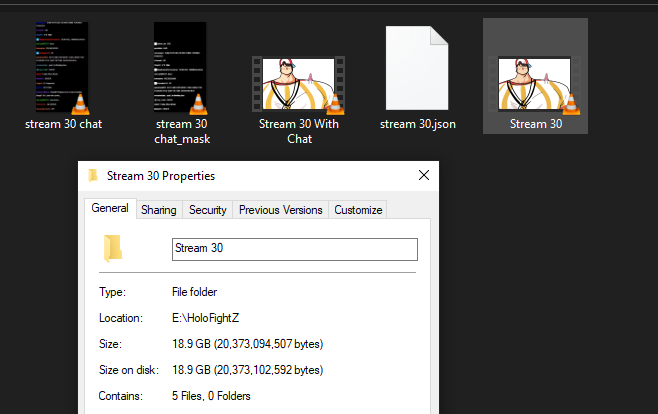
Task: Click the Size: label
Action: click(110, 344)
